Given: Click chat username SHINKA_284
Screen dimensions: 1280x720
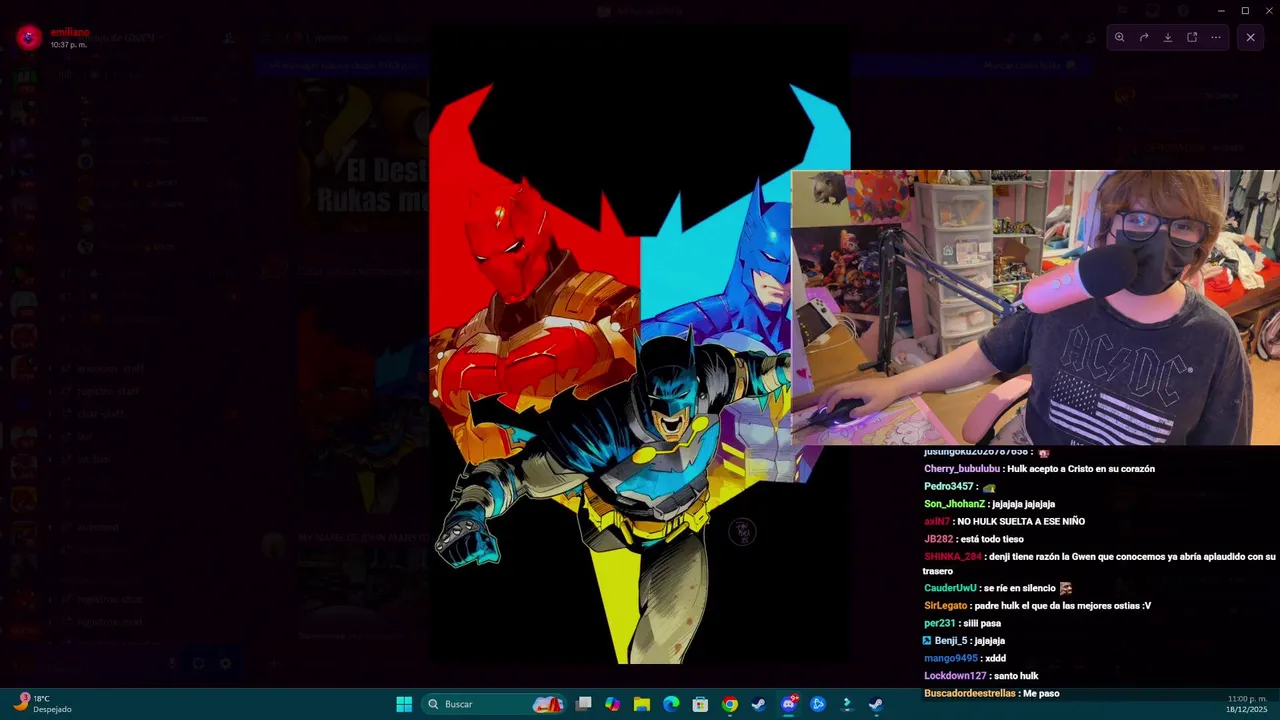Looking at the screenshot, I should tap(953, 557).
